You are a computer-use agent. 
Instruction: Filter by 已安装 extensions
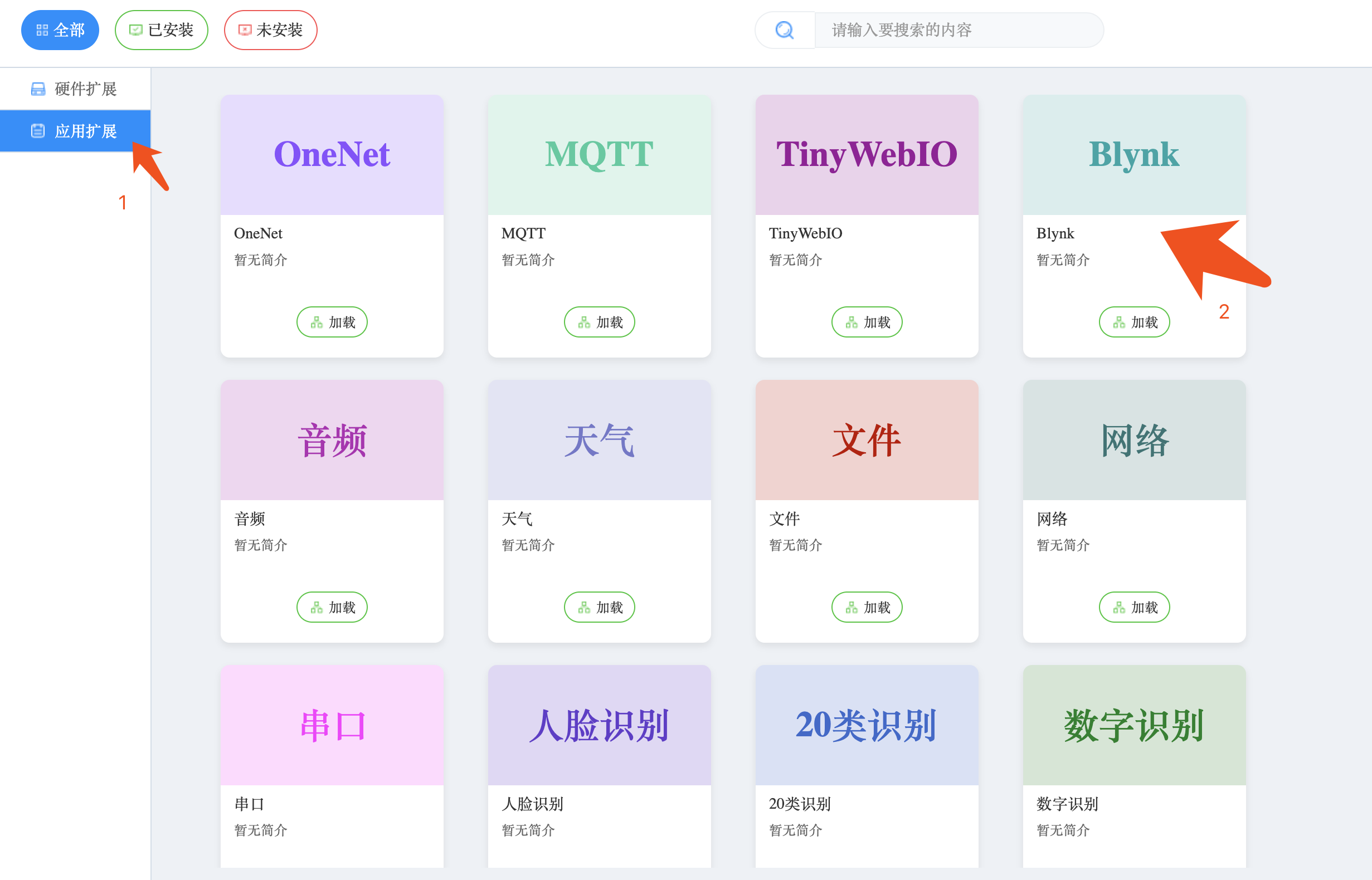[x=161, y=30]
